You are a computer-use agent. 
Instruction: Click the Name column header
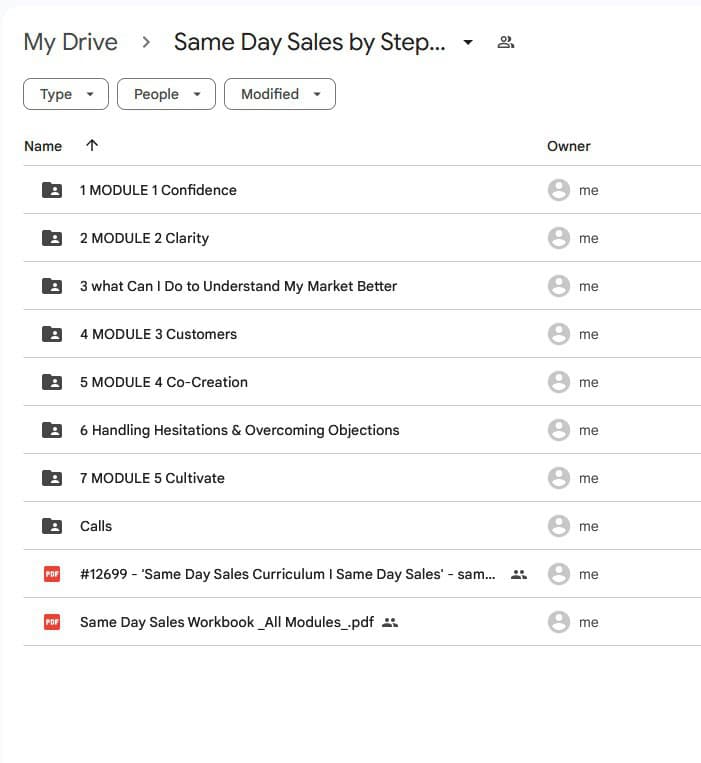(x=43, y=146)
